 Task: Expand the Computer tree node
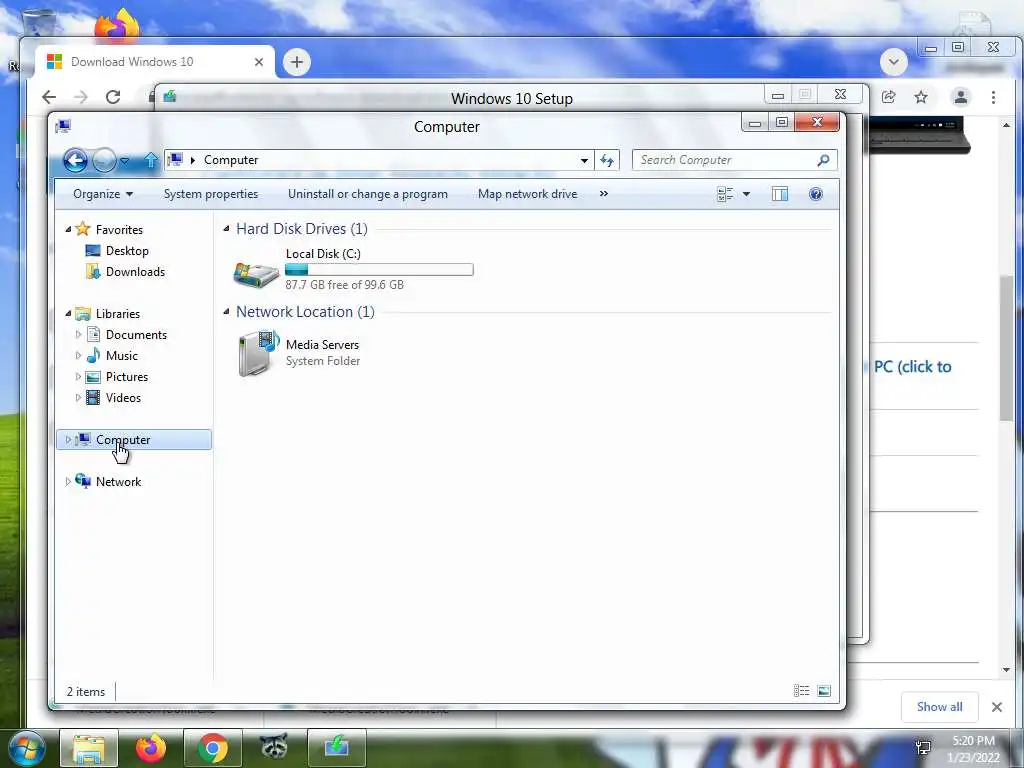tap(68, 440)
